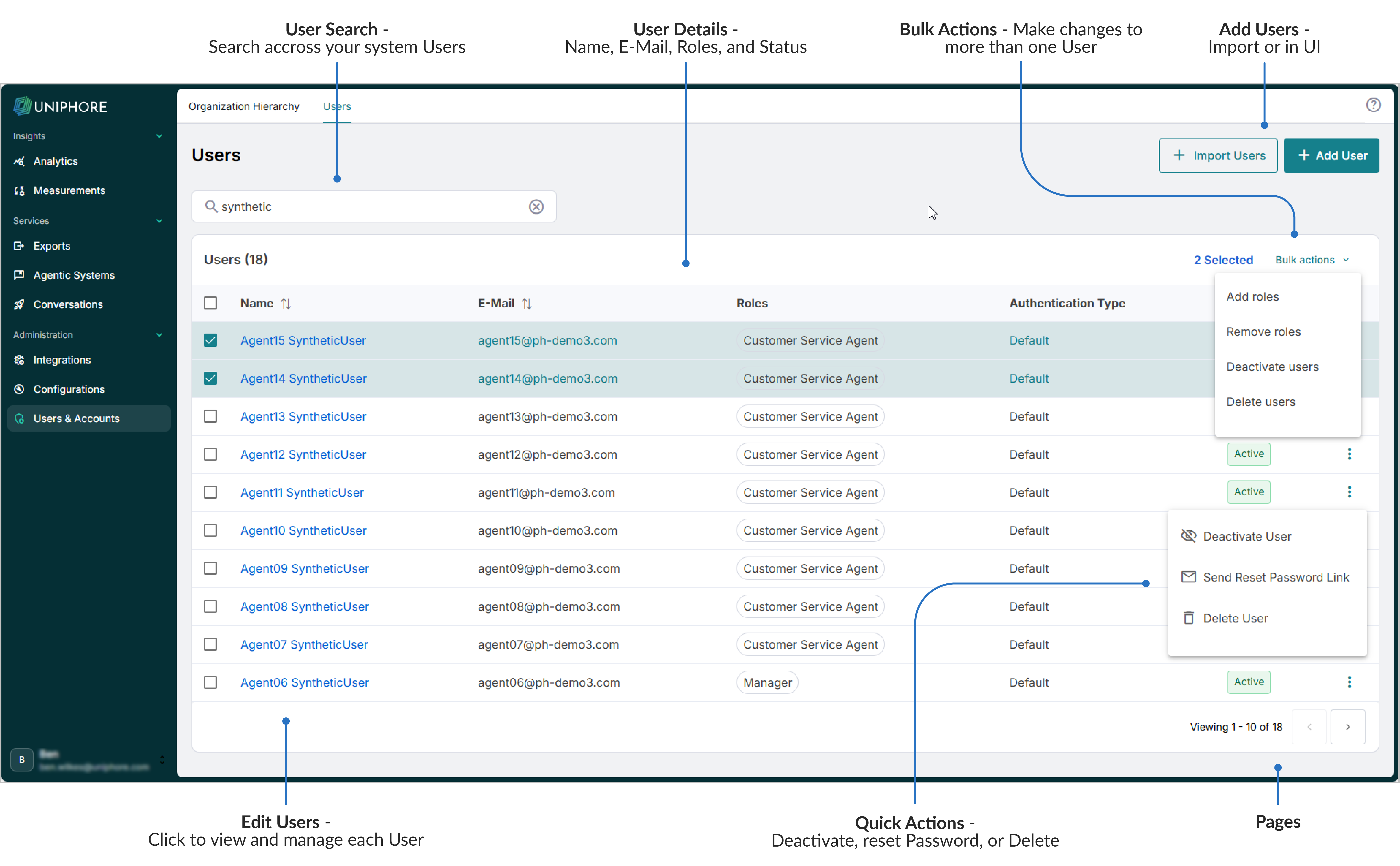Click the "2 Selected" indicator
The width and height of the screenshot is (1400, 866).
pos(1223,260)
